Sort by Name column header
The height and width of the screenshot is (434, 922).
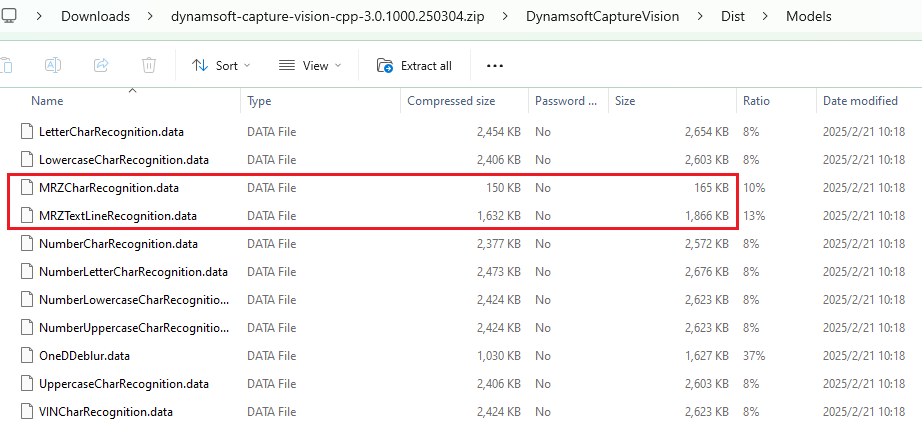pos(47,101)
